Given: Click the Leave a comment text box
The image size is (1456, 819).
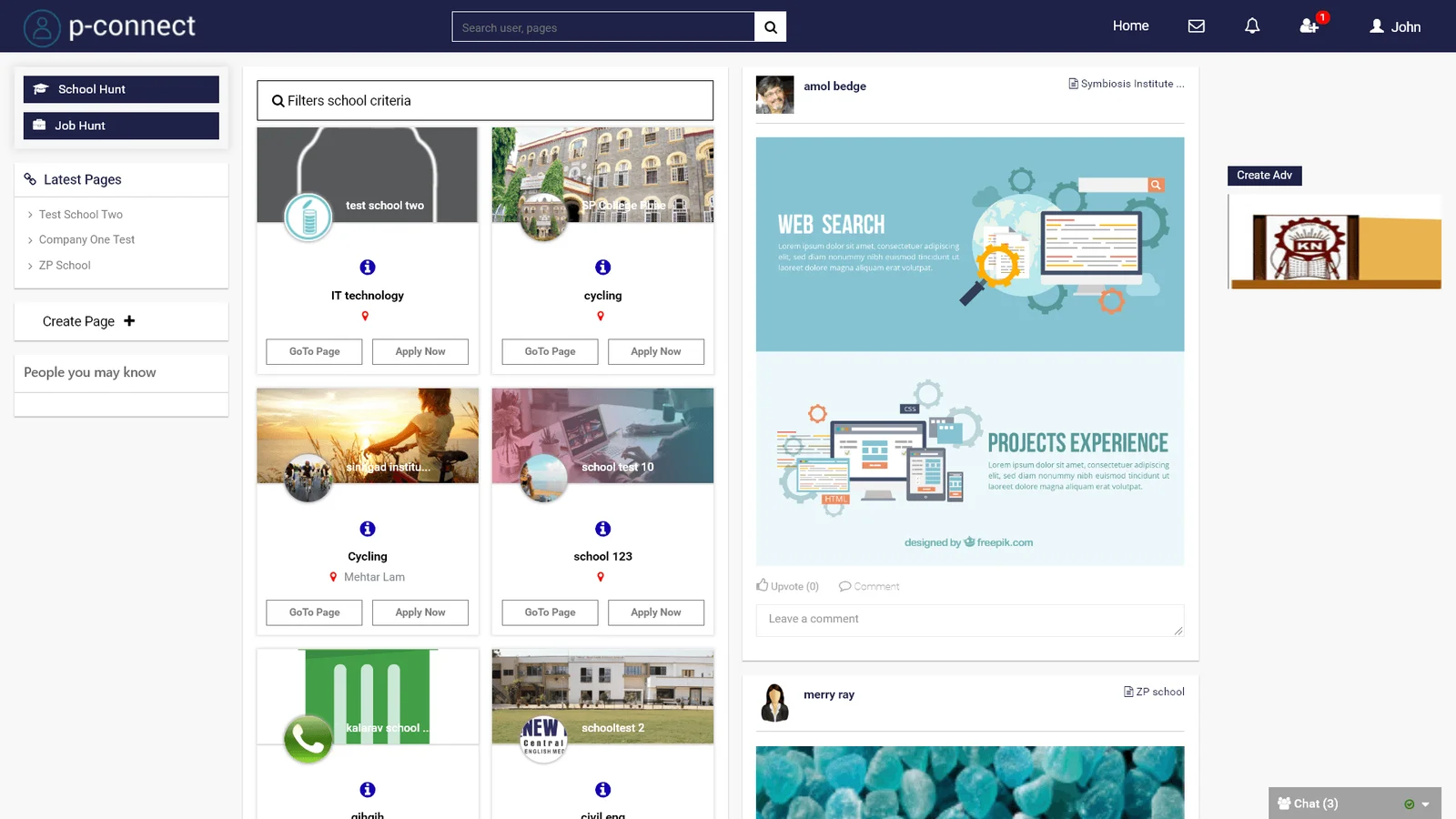Looking at the screenshot, I should 970,620.
